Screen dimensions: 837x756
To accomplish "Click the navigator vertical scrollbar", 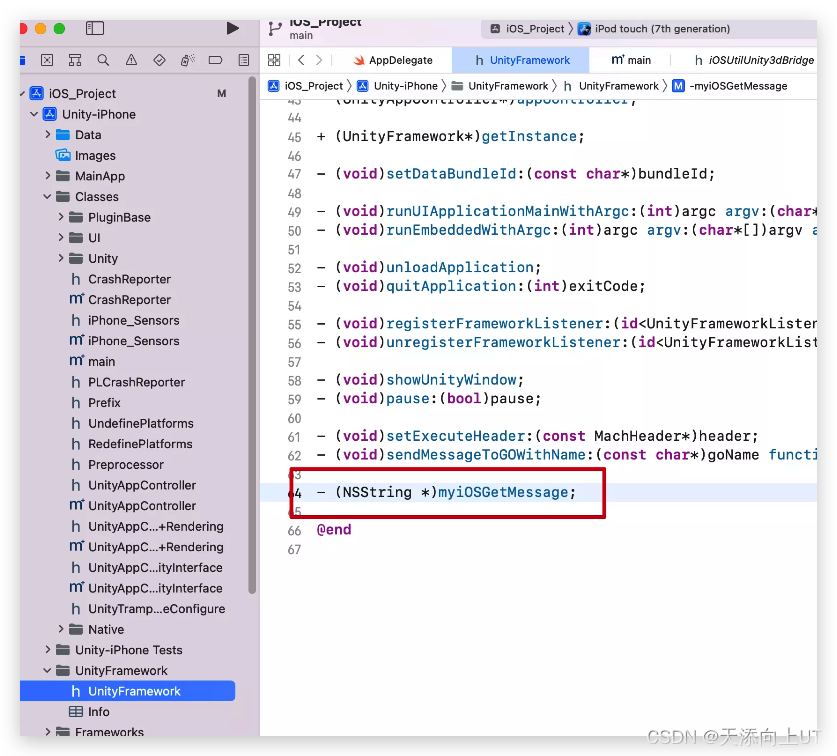I will point(252,335).
